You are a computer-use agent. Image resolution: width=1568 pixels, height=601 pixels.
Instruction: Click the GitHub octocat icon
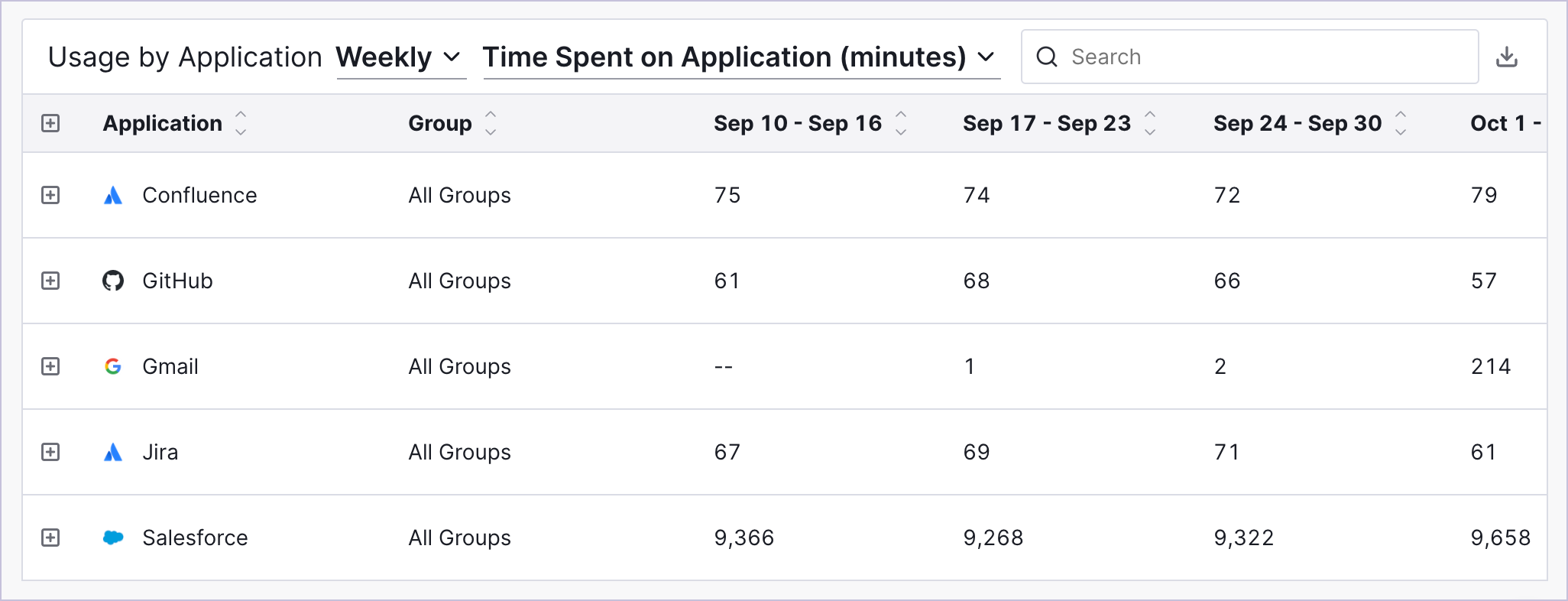point(113,281)
